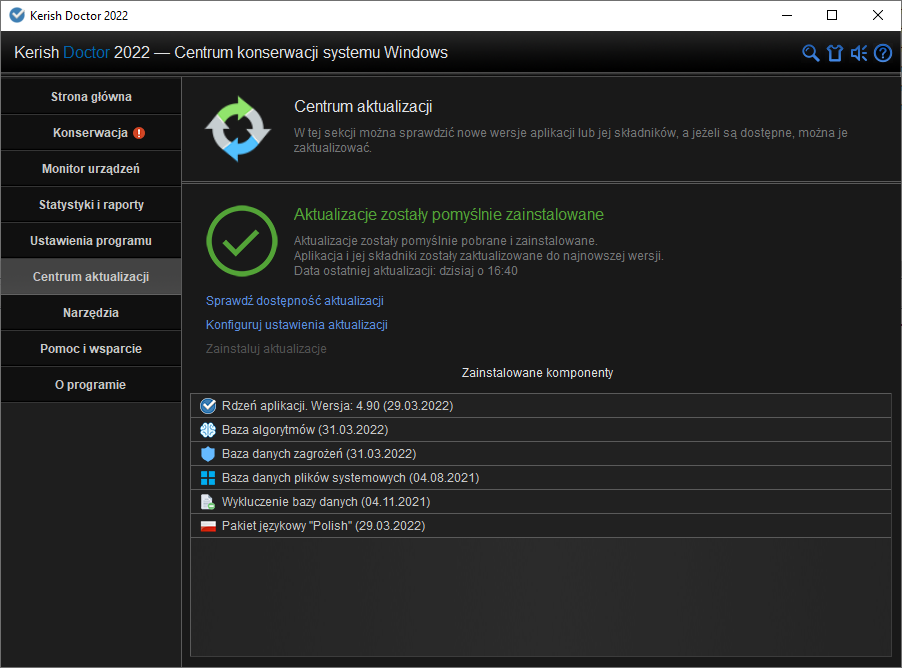Screen dimensions: 902x668
Task: Mute sounds with the speaker icon
Action: pyautogui.click(x=859, y=53)
